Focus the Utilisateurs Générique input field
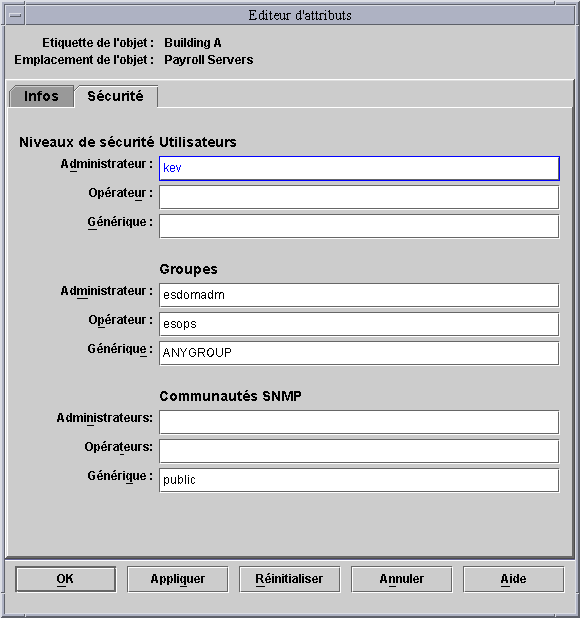The image size is (580, 618). tap(359, 226)
